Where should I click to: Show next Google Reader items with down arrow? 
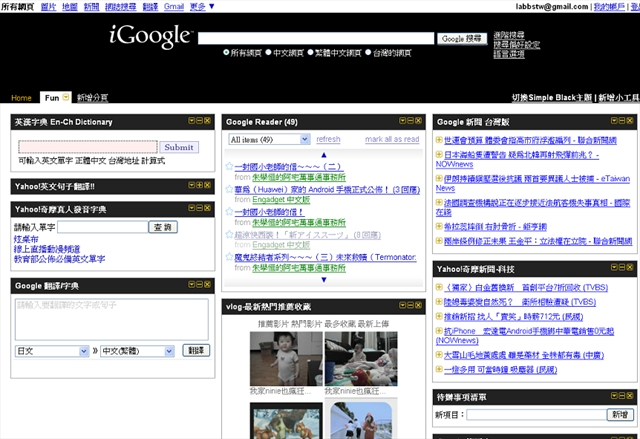point(324,279)
